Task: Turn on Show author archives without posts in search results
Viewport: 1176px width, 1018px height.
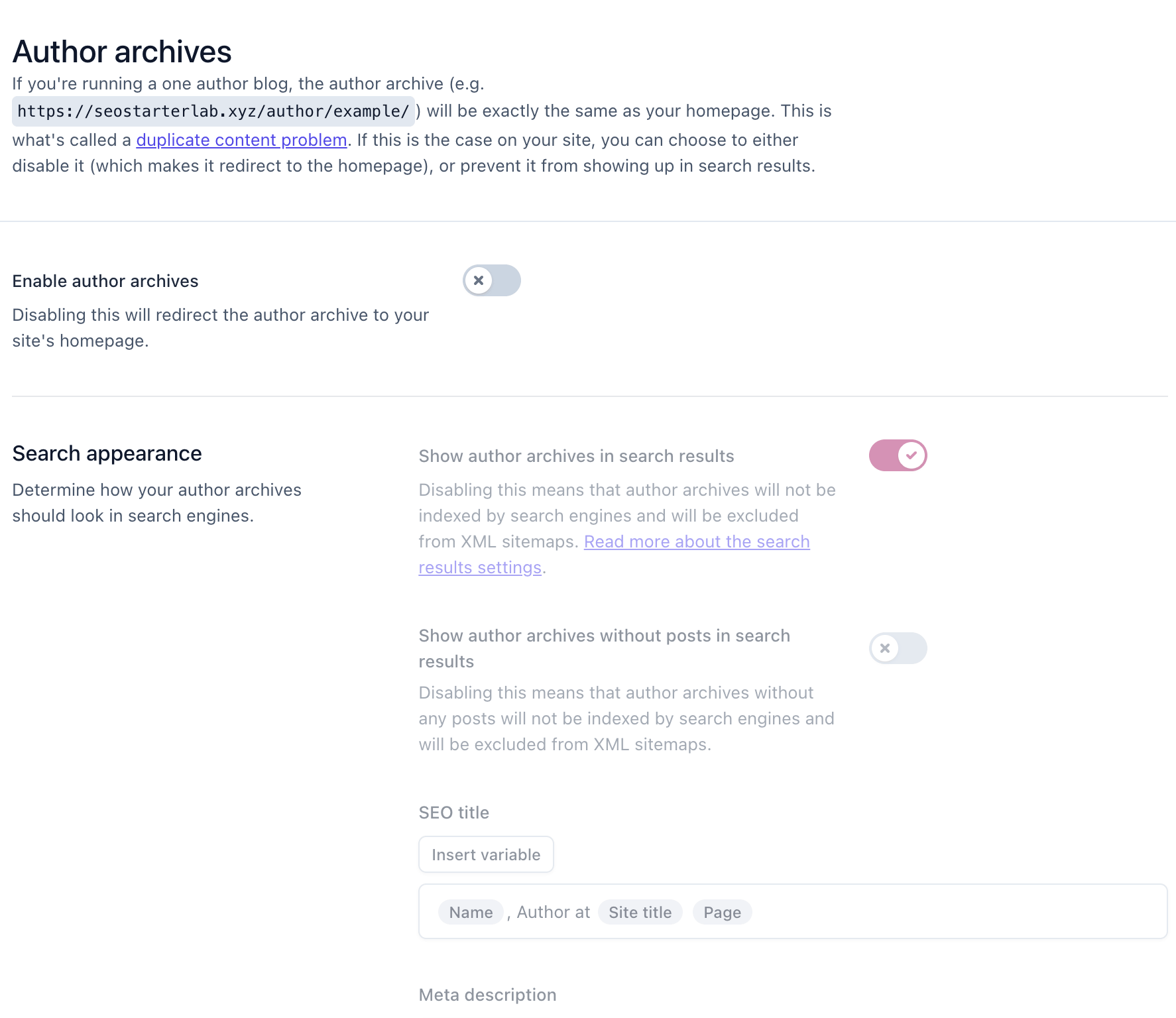Action: [898, 648]
